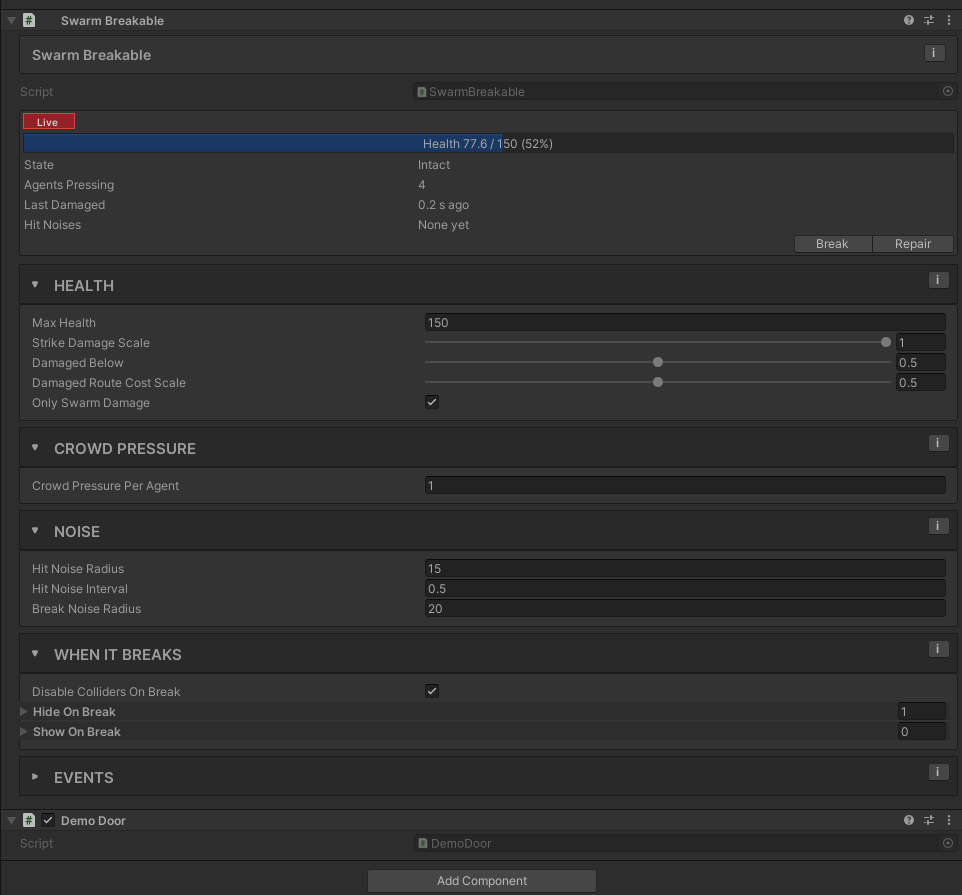Click the Health progress bar
Image resolution: width=962 pixels, height=895 pixels.
488,144
